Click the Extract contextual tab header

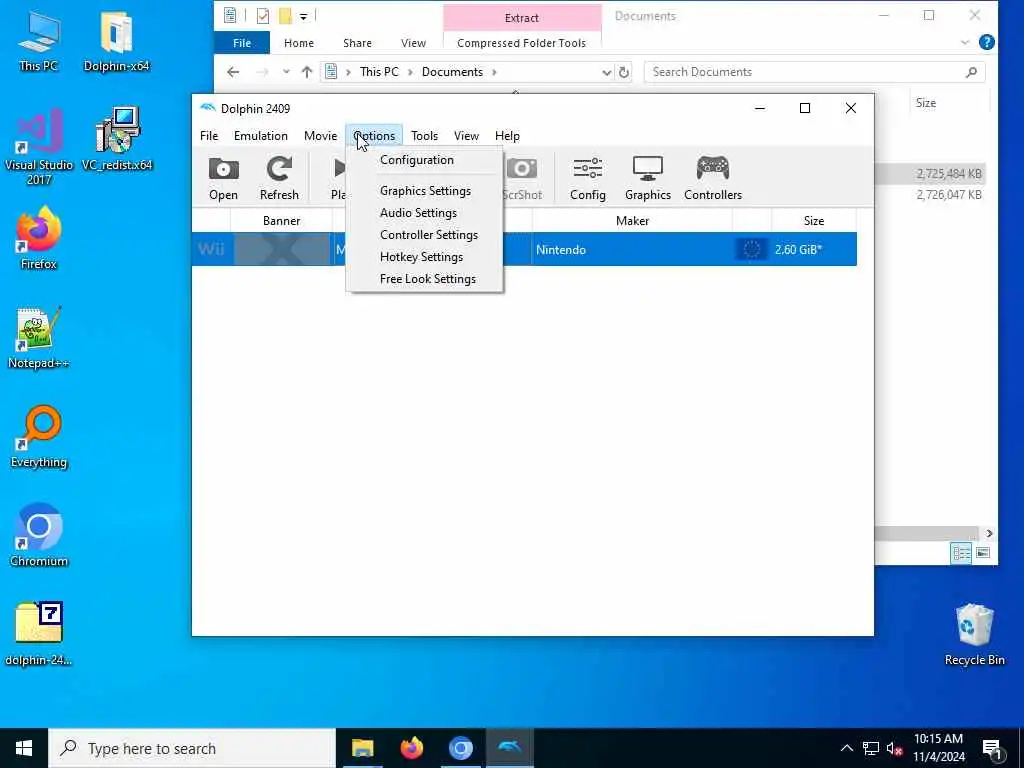pyautogui.click(x=521, y=18)
